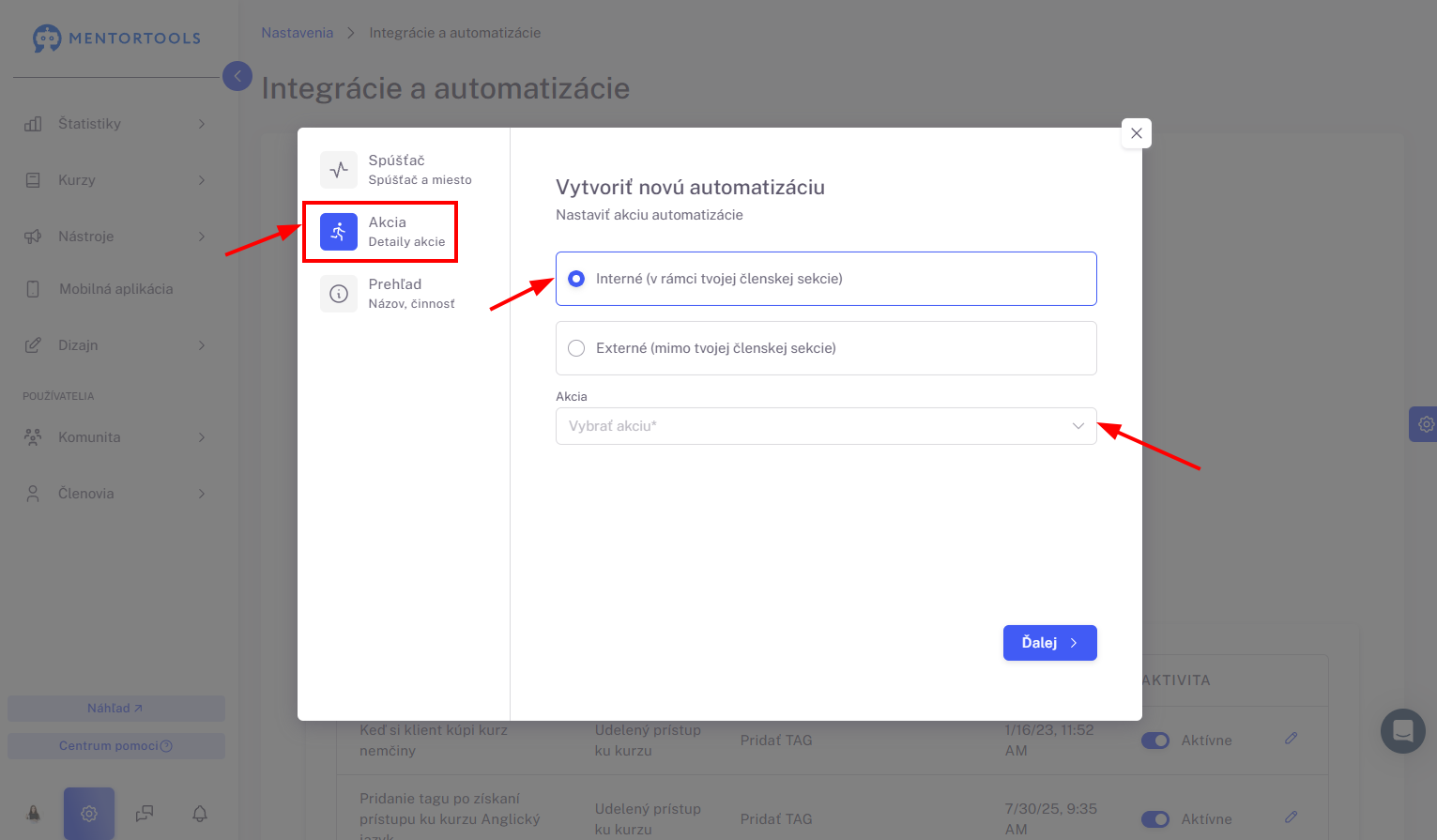Open the Prehľad info circle icon
The image size is (1437, 840).
(x=339, y=294)
